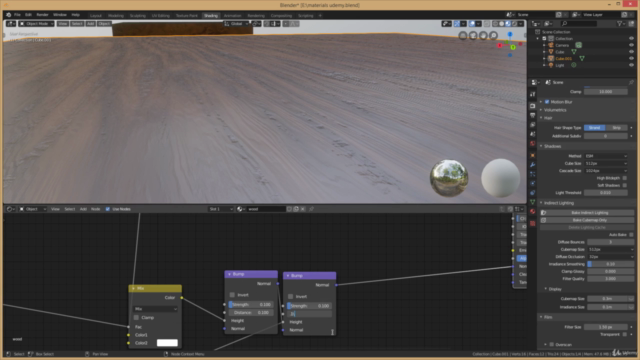Toggle the Motion Blur checkbox

547,102
